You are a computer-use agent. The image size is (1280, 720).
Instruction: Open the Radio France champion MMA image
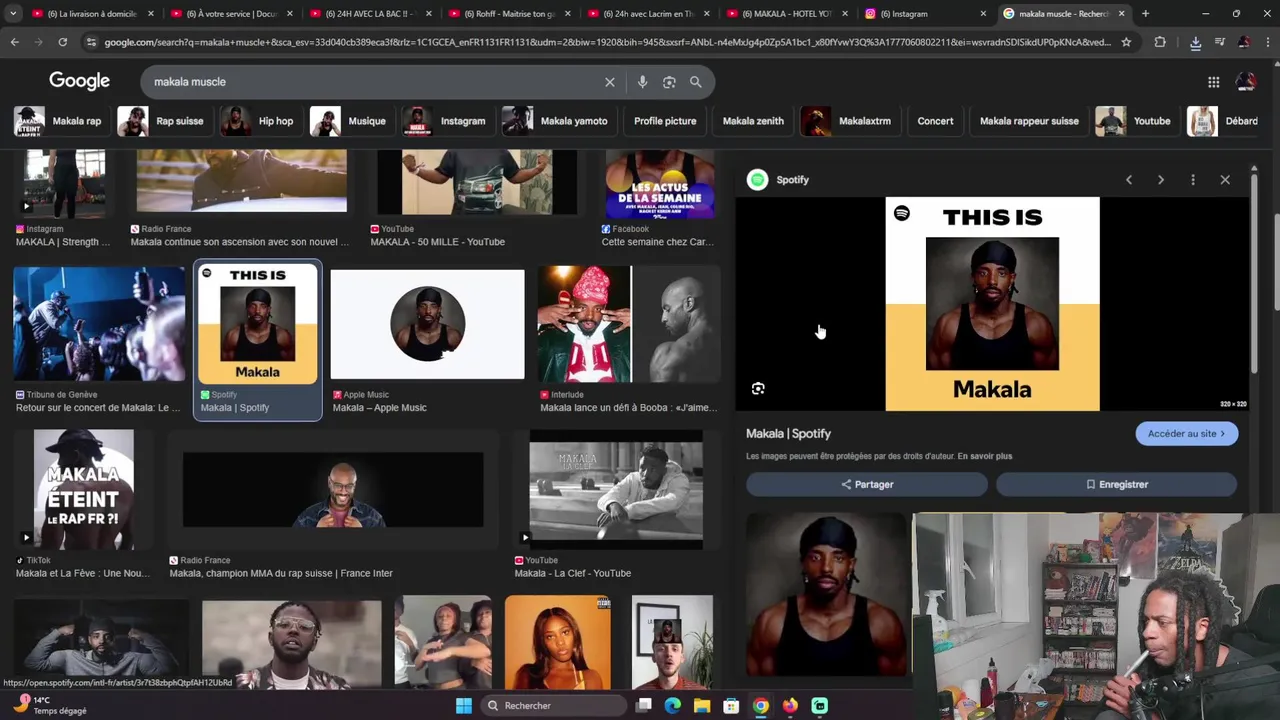333,490
